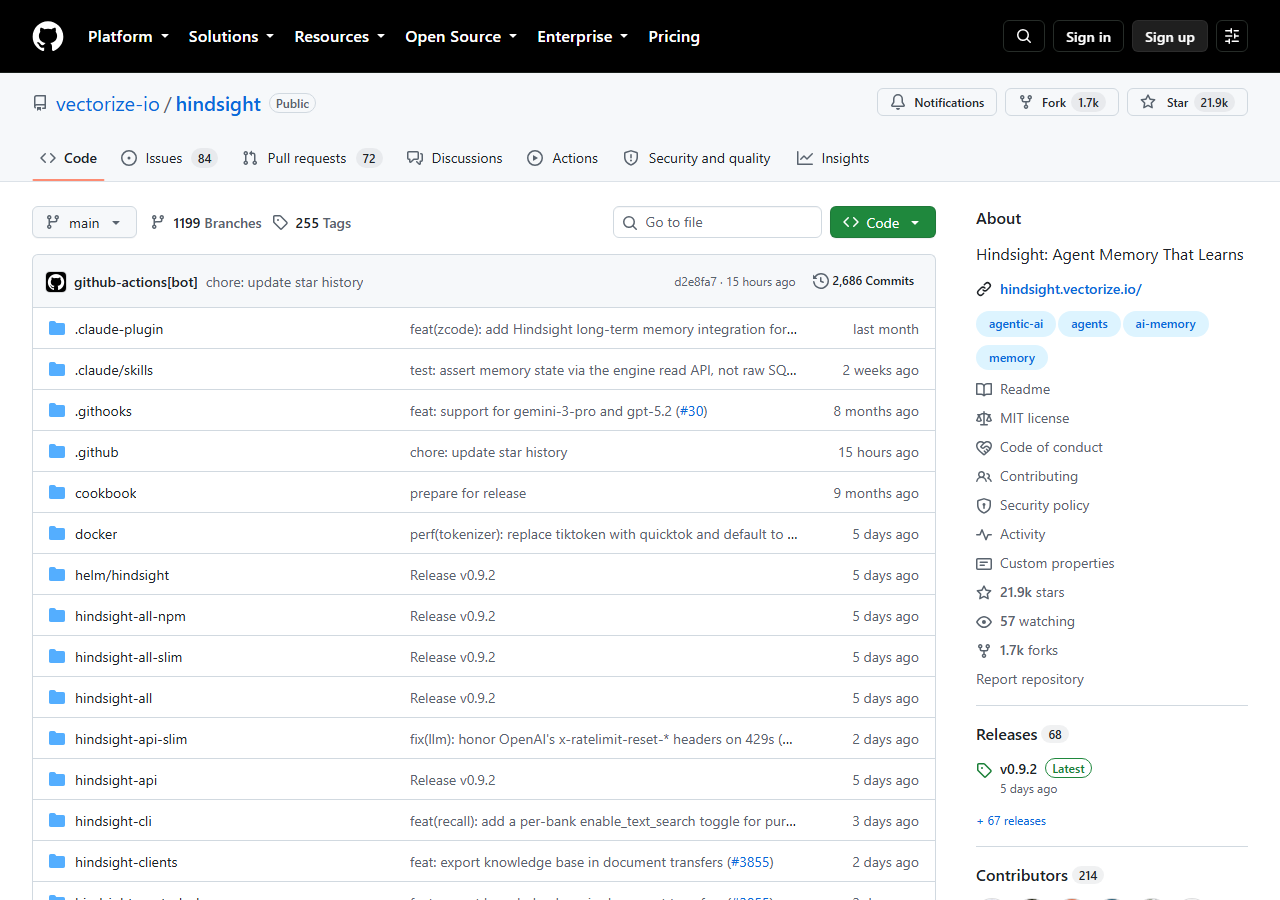Click the tag icon beside 255 Tags
This screenshot has width=1280, height=900.
click(x=281, y=223)
